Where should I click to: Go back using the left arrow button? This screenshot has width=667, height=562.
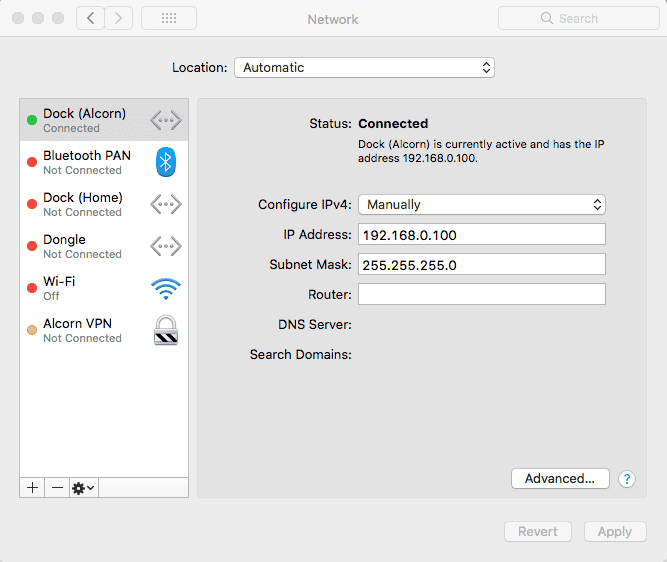tap(90, 18)
